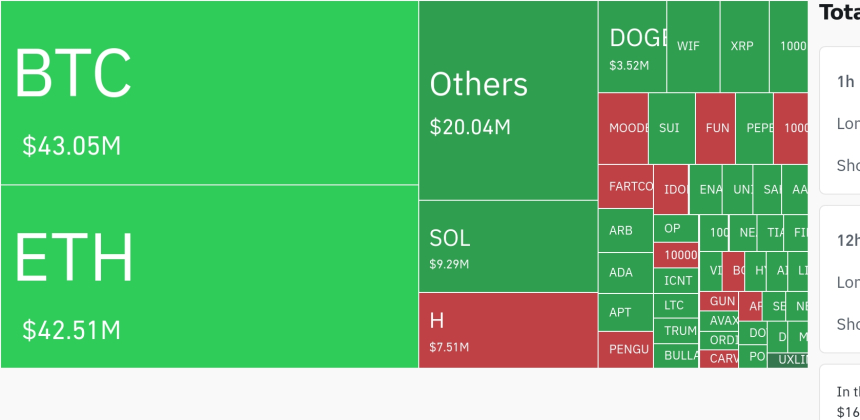Image resolution: width=860 pixels, height=420 pixels.
Task: Click the red MOODENG tile
Action: pos(623,128)
